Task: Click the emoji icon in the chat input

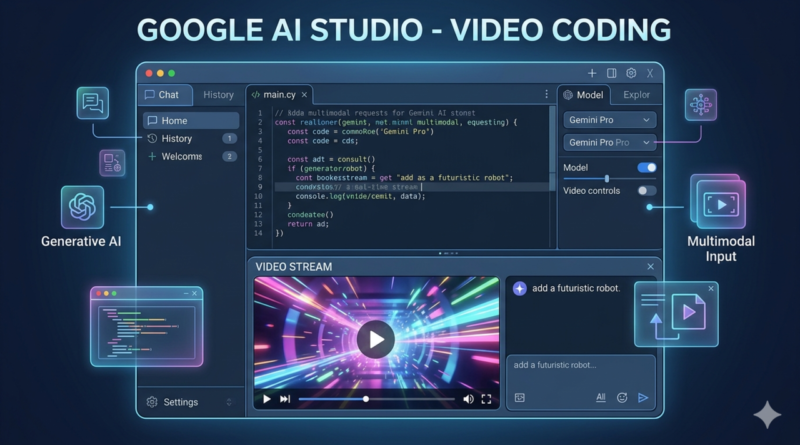Action: point(621,398)
